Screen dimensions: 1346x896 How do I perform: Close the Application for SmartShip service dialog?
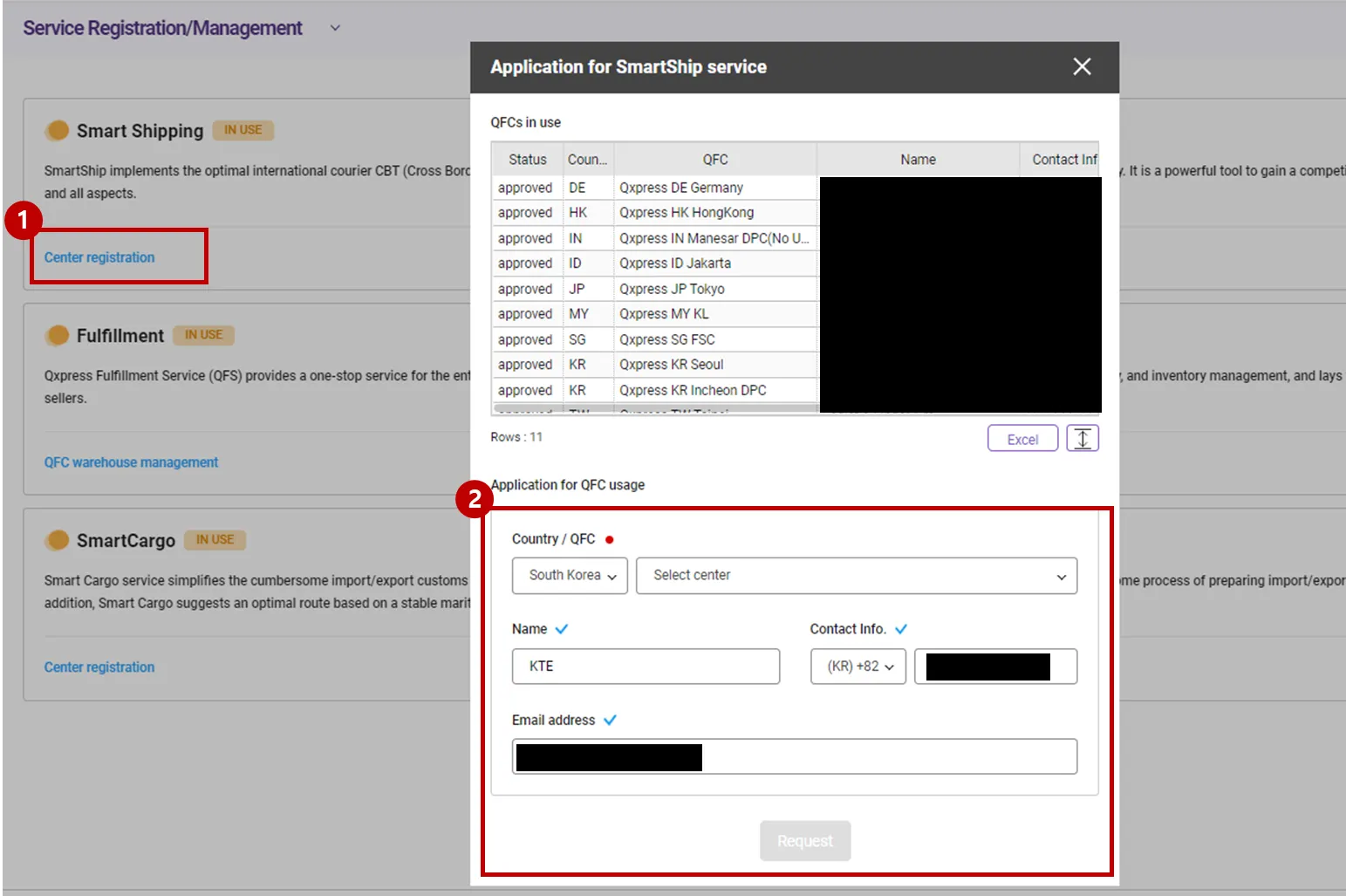tap(1082, 66)
